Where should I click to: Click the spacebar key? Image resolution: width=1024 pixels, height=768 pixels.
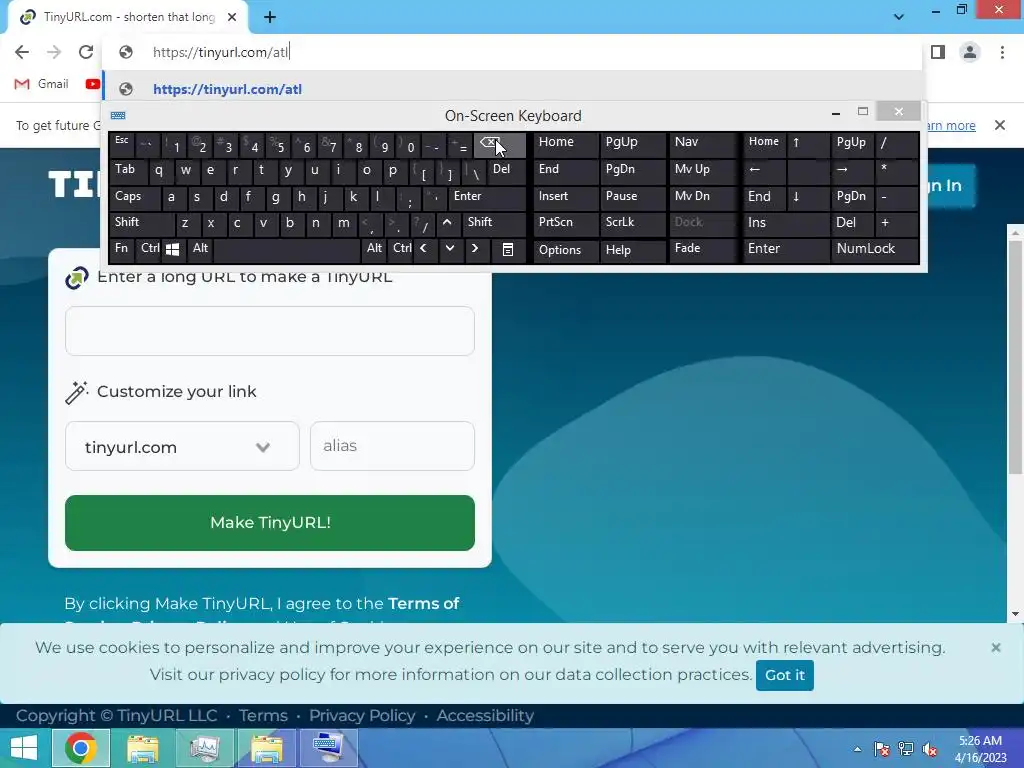(287, 249)
